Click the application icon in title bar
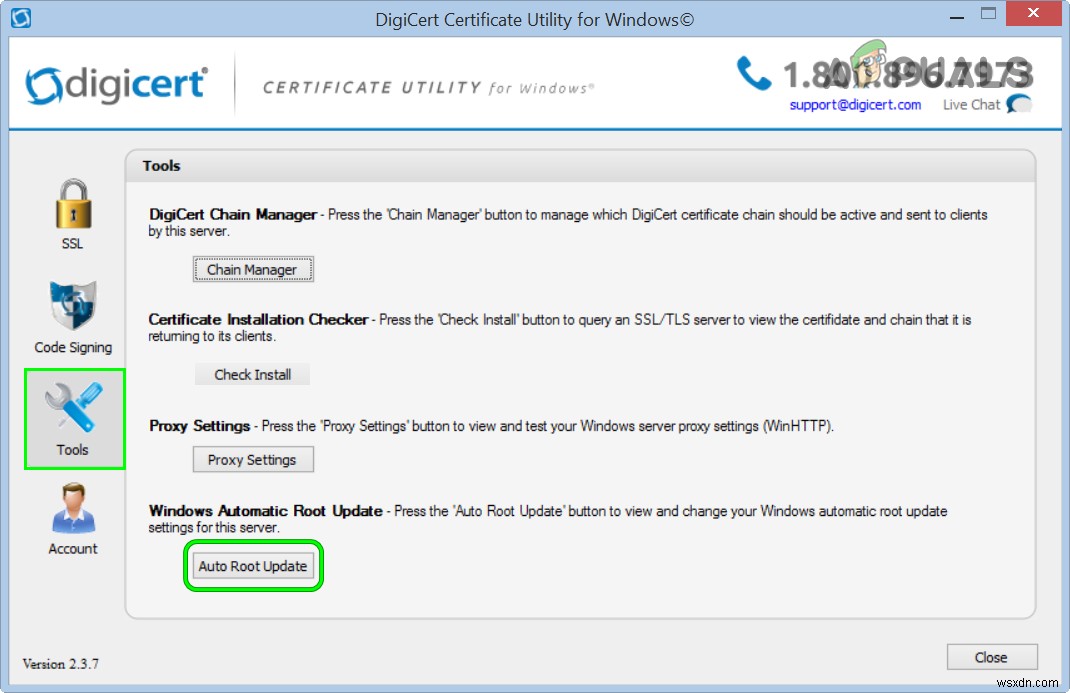The image size is (1070, 693). pos(20,18)
